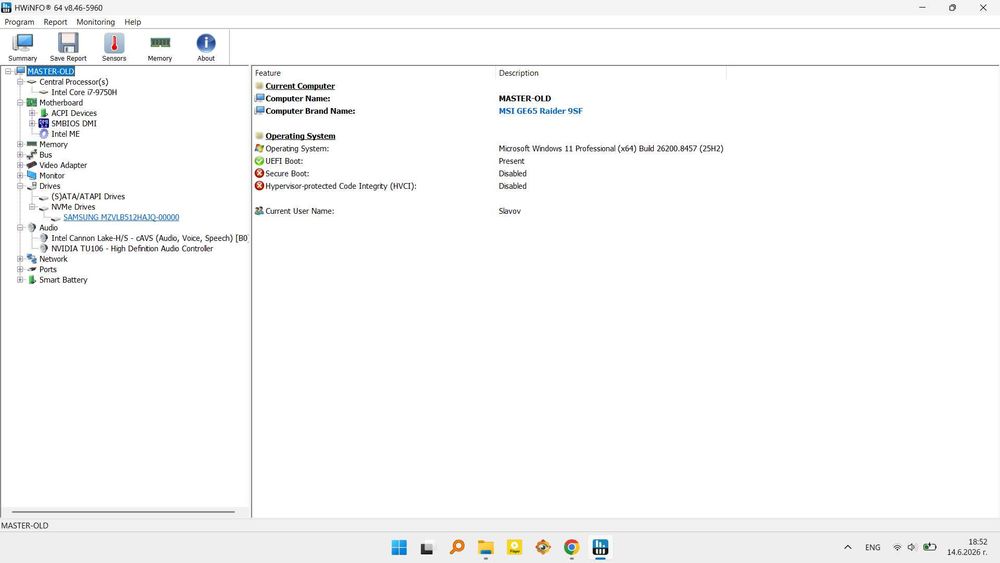Image resolution: width=1000 pixels, height=563 pixels.
Task: Collapse the Drives tree node
Action: (20, 186)
